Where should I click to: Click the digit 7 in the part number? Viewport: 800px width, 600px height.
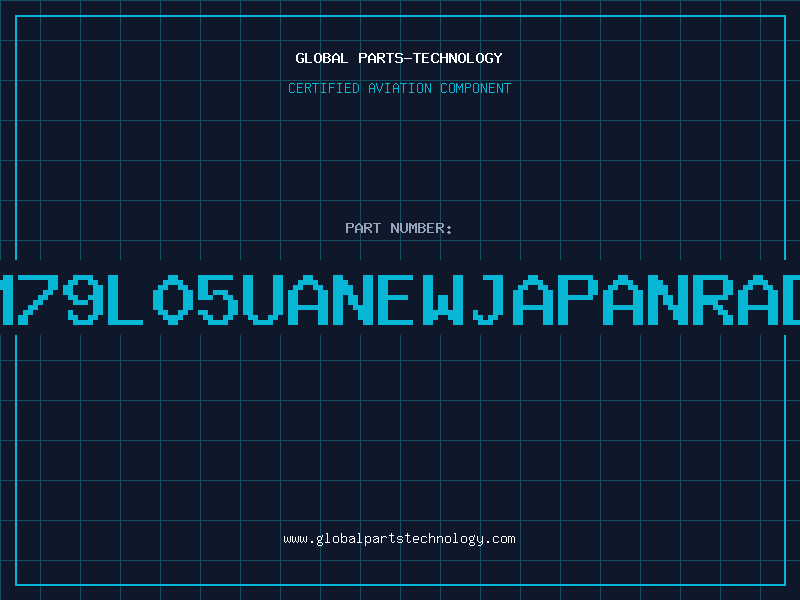(38, 299)
